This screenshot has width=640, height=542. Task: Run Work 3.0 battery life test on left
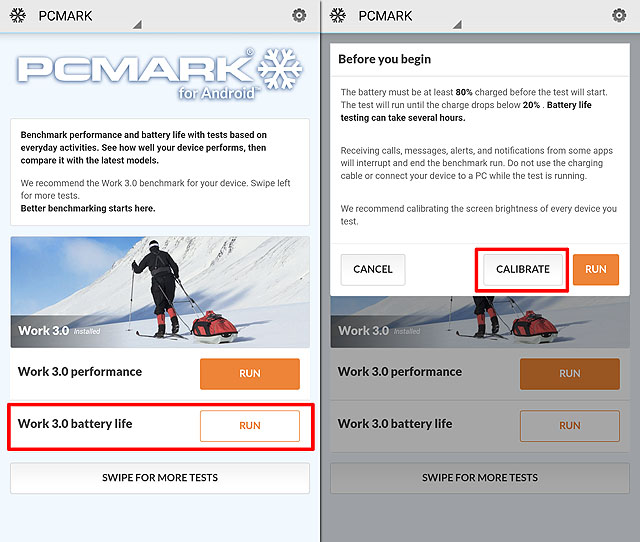coord(250,426)
